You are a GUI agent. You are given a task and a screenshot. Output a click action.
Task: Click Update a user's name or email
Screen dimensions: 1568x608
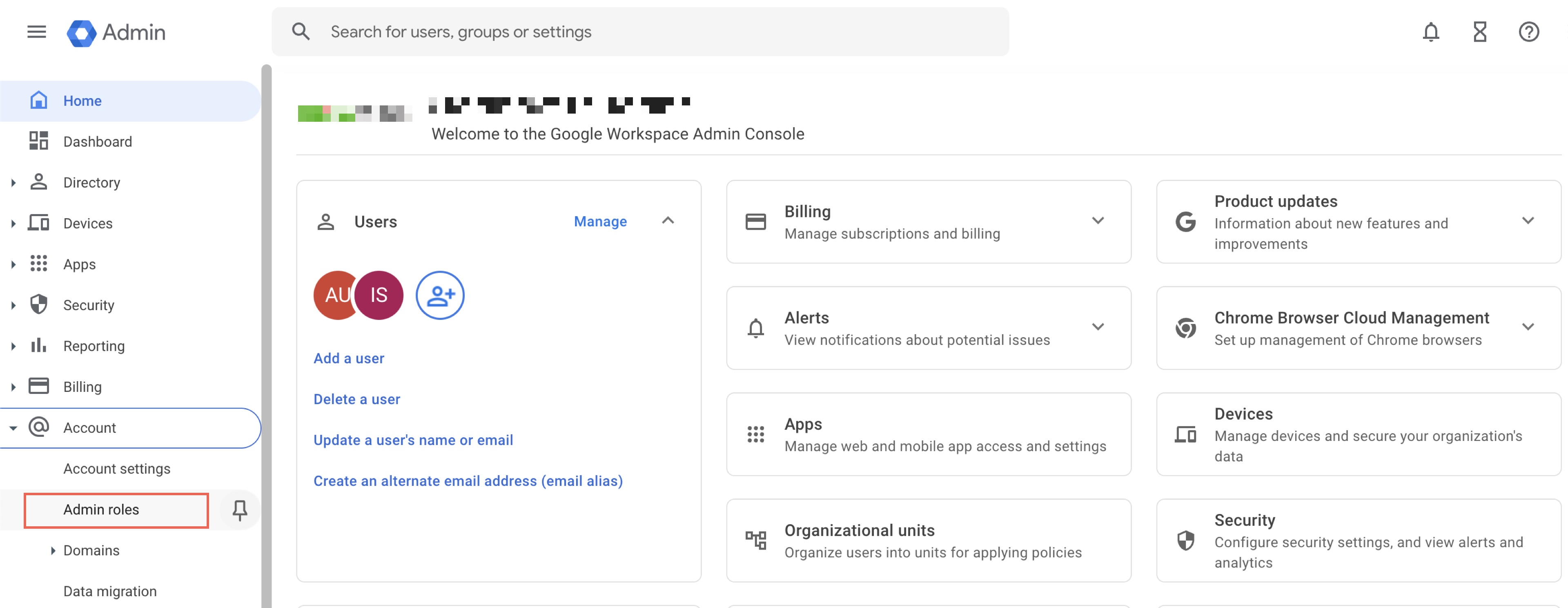point(413,440)
